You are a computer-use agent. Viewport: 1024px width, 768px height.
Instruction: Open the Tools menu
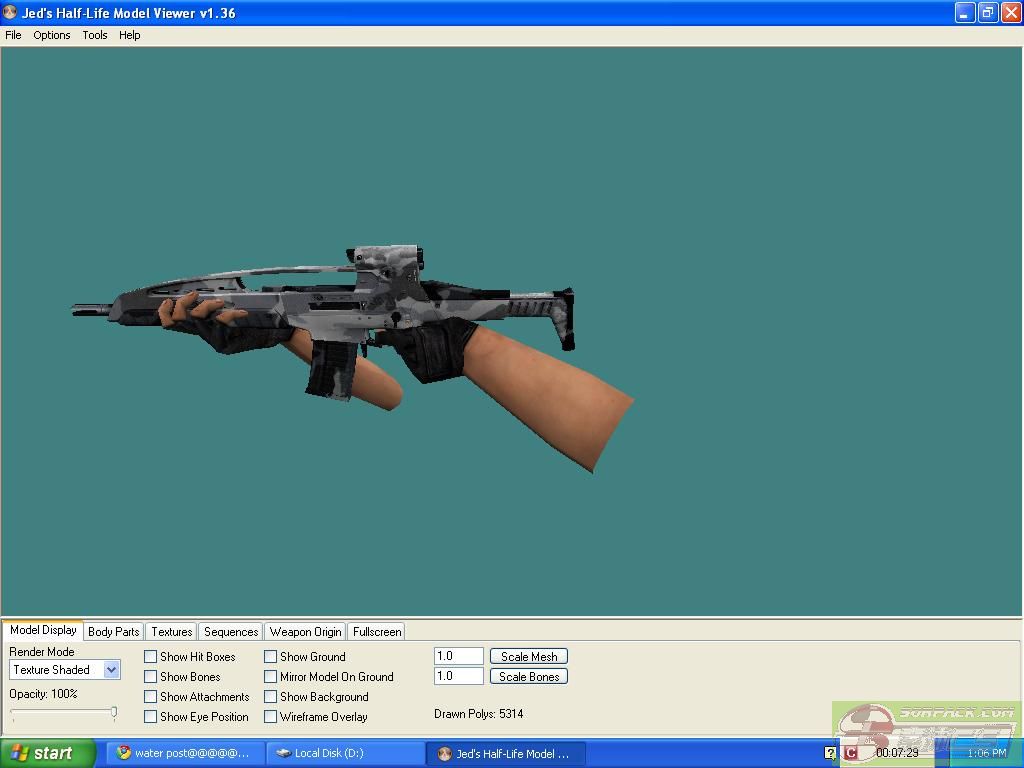[95, 35]
